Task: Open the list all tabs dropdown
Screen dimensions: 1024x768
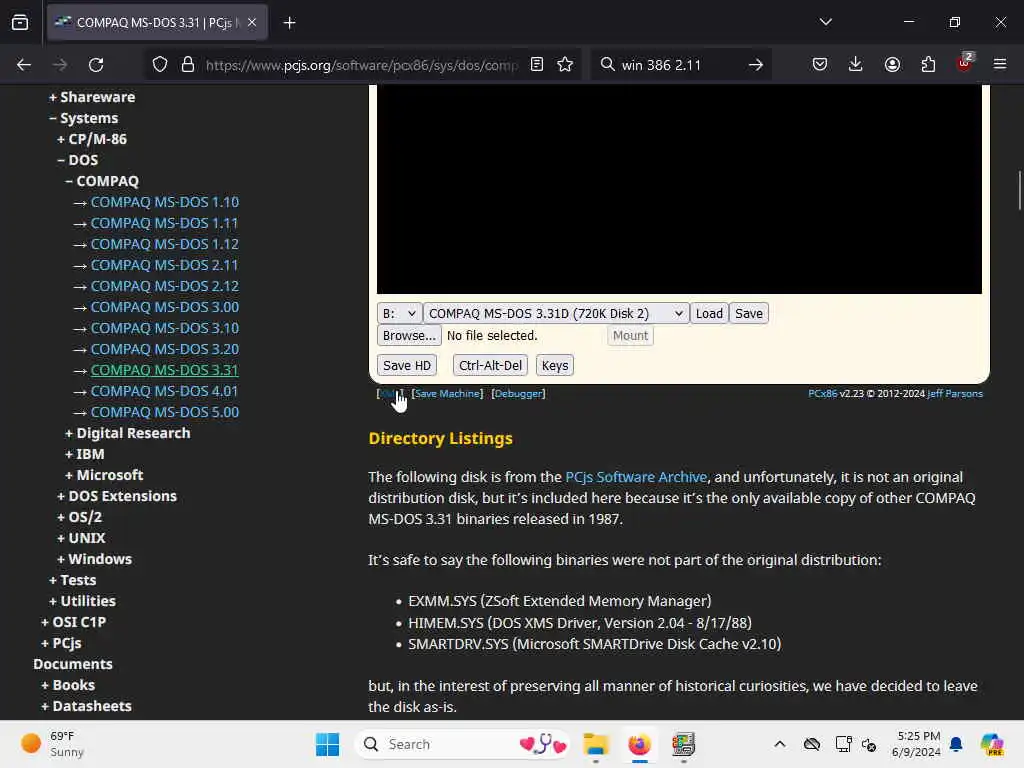Action: 825,22
